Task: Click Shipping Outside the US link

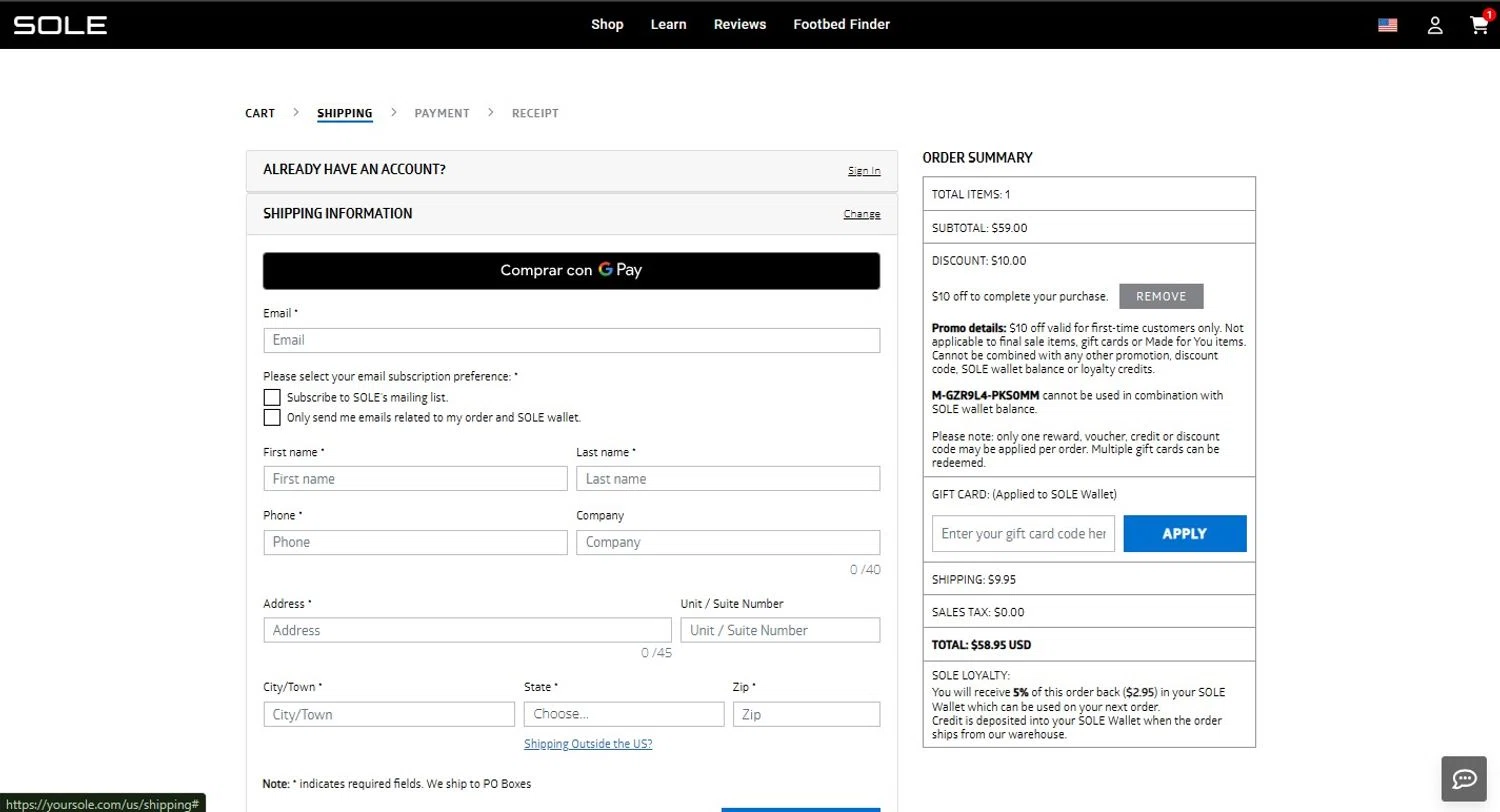Action: point(588,744)
